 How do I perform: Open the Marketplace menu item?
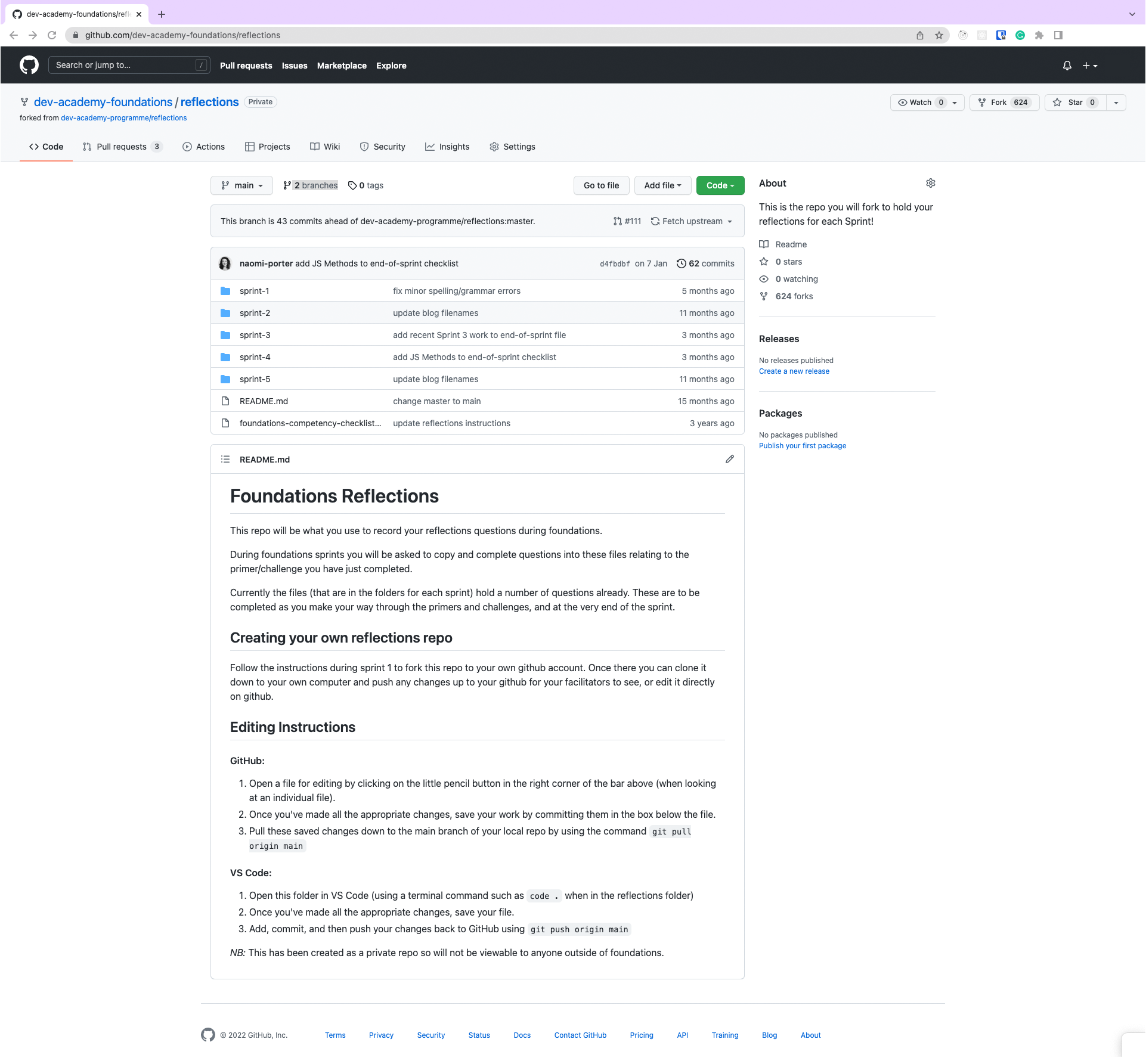(342, 66)
